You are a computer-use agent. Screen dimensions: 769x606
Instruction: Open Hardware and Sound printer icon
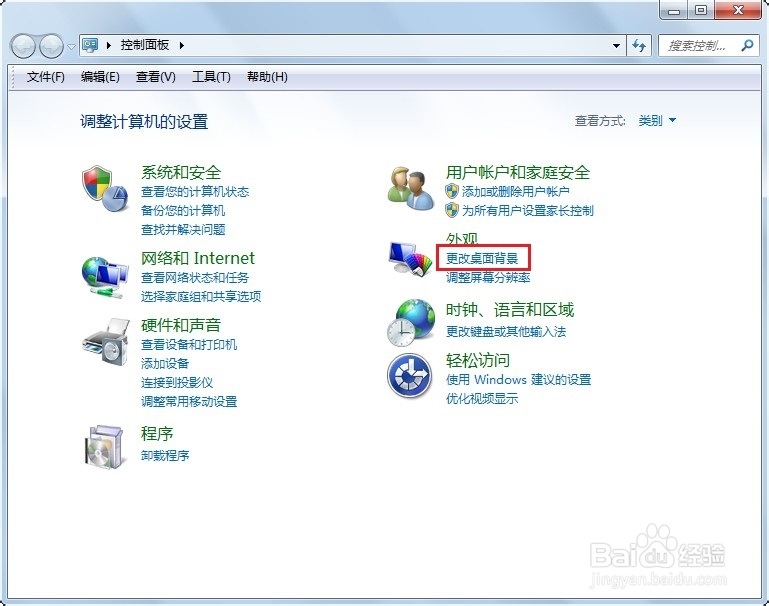tap(105, 342)
